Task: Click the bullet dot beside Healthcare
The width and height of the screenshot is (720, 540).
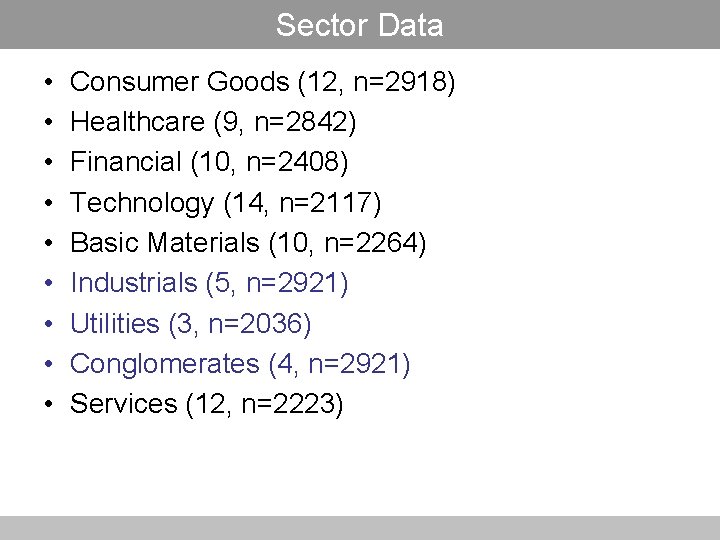Action: [48, 122]
